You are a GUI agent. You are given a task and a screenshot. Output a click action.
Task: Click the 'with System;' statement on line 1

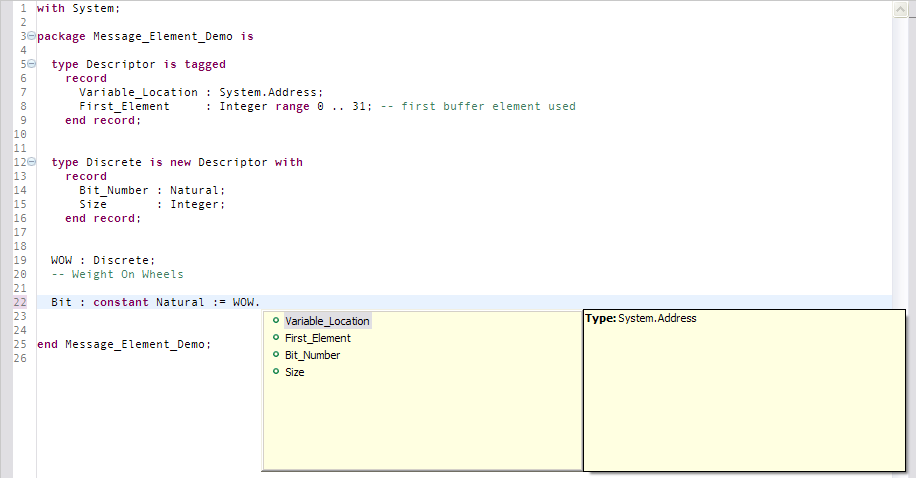pos(78,8)
